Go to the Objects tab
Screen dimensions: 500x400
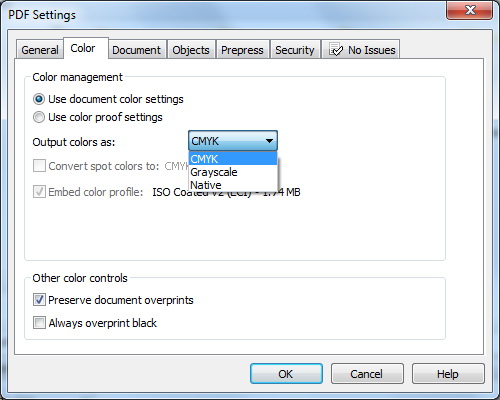(191, 50)
